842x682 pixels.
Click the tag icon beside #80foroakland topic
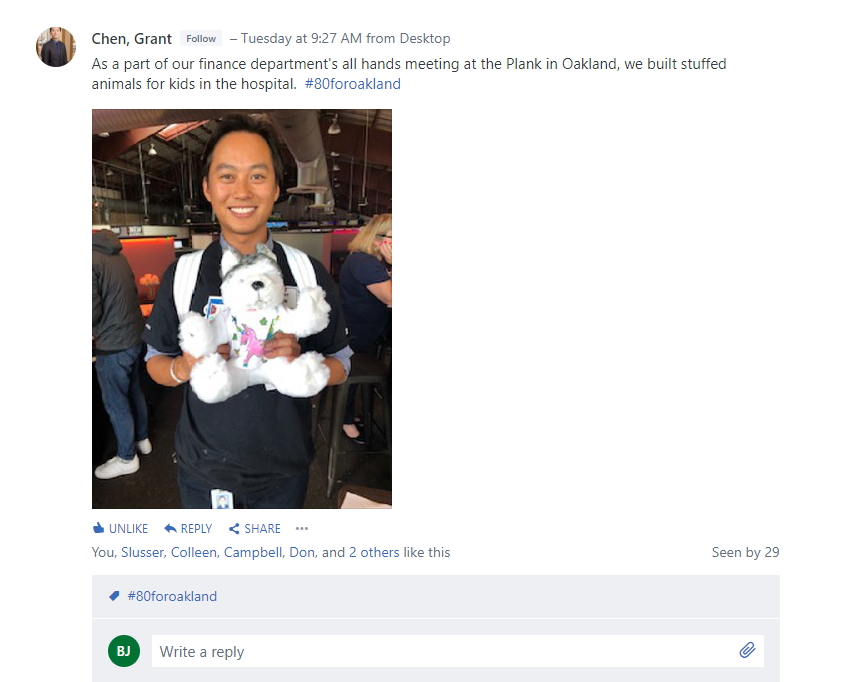click(114, 596)
